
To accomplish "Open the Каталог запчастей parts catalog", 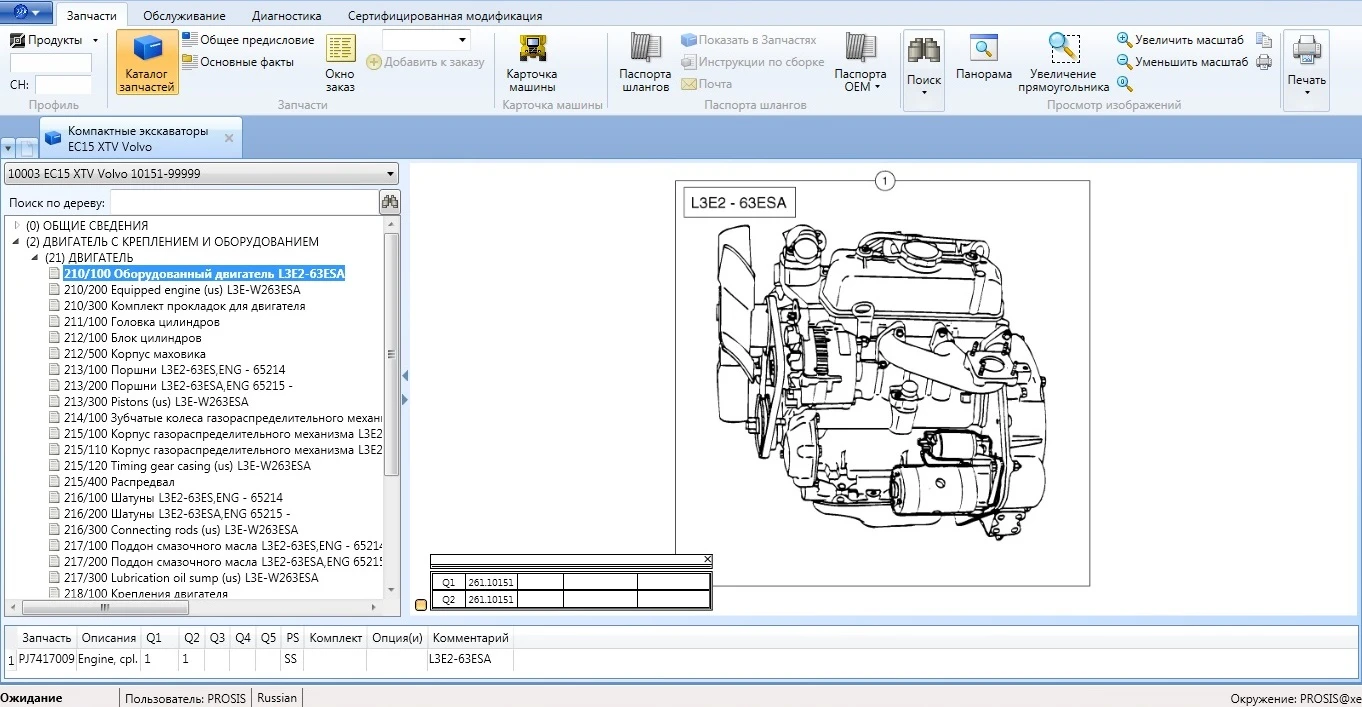I will click(x=147, y=63).
